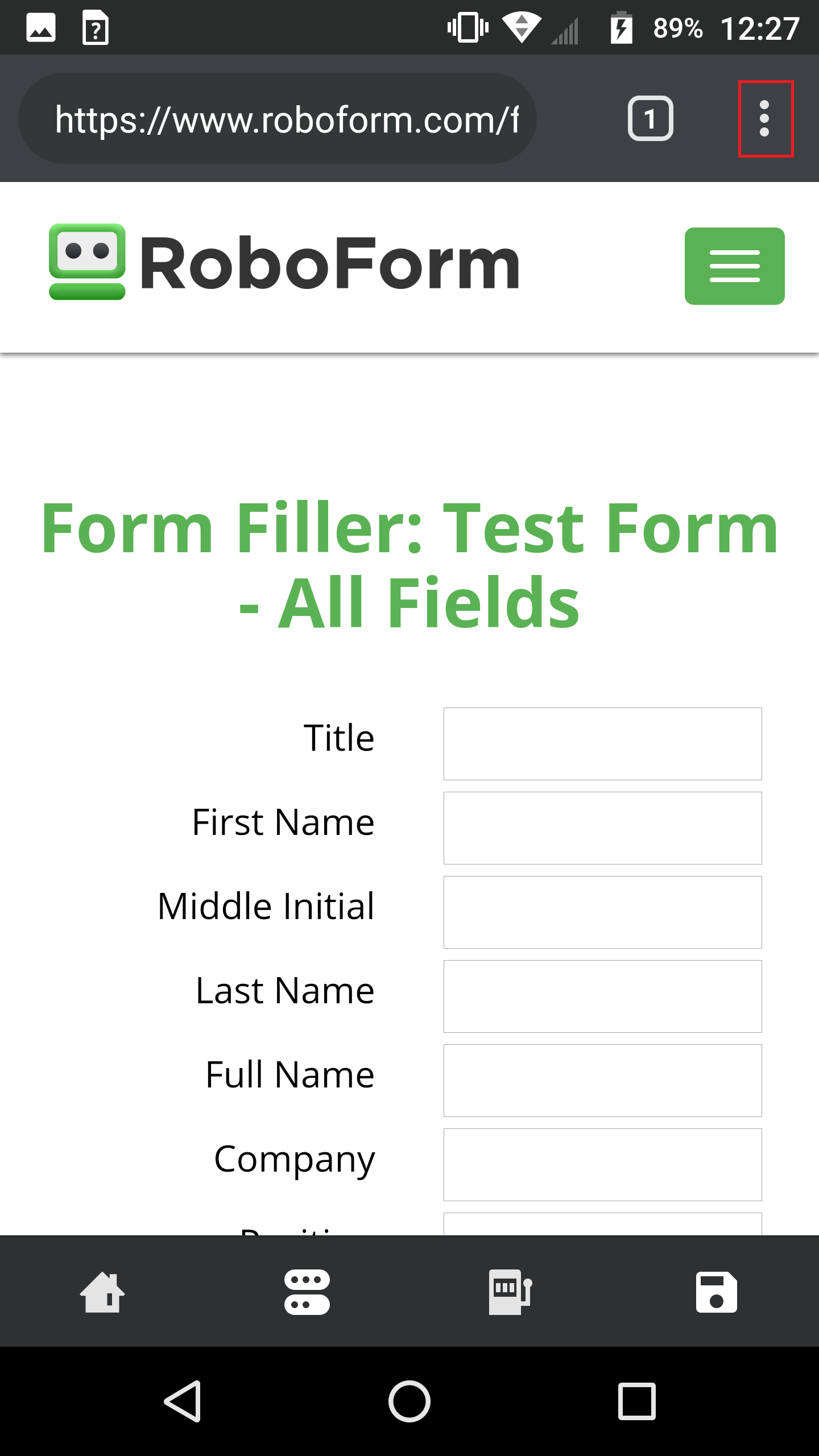819x1456 pixels.
Task: Tap the image notification icon in status bar
Action: tap(41, 27)
